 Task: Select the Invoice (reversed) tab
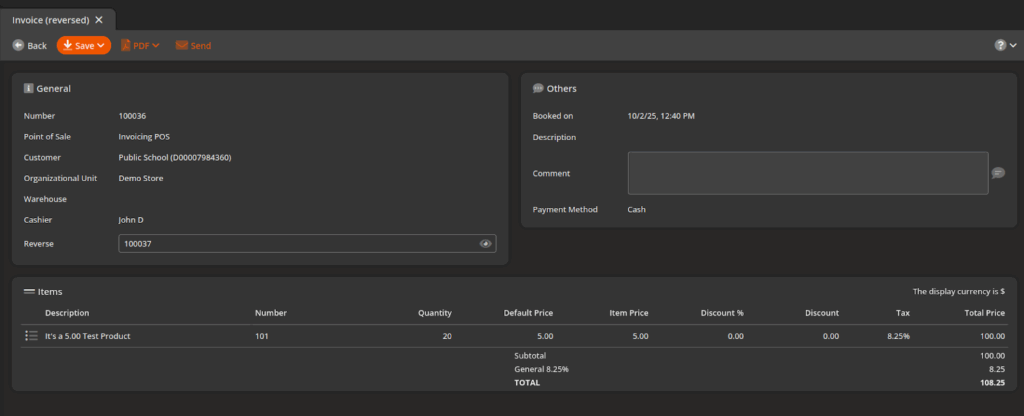50,19
